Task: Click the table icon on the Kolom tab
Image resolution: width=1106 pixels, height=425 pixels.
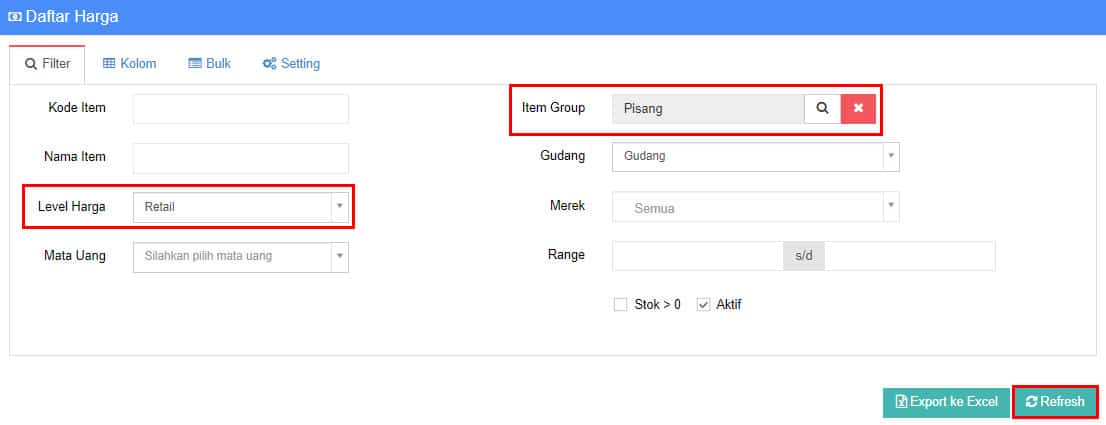Action: tap(109, 63)
